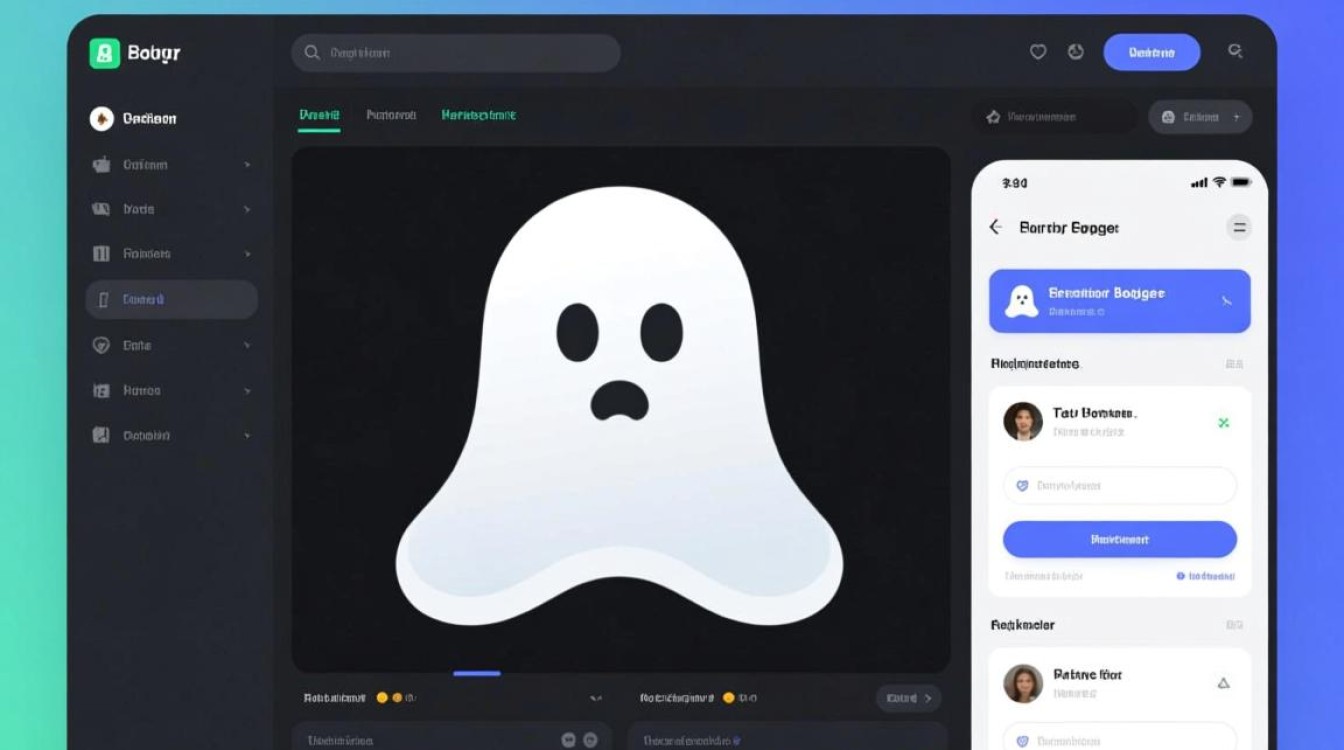Image resolution: width=1344 pixels, height=750 pixels.
Task: Expand the chevron in the bottom-left panel header
Action: [x=596, y=698]
